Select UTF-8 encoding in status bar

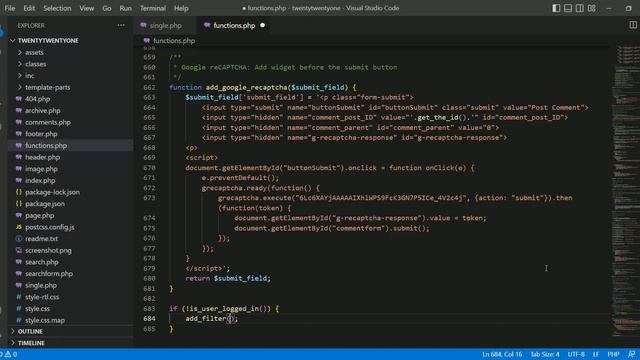point(576,354)
